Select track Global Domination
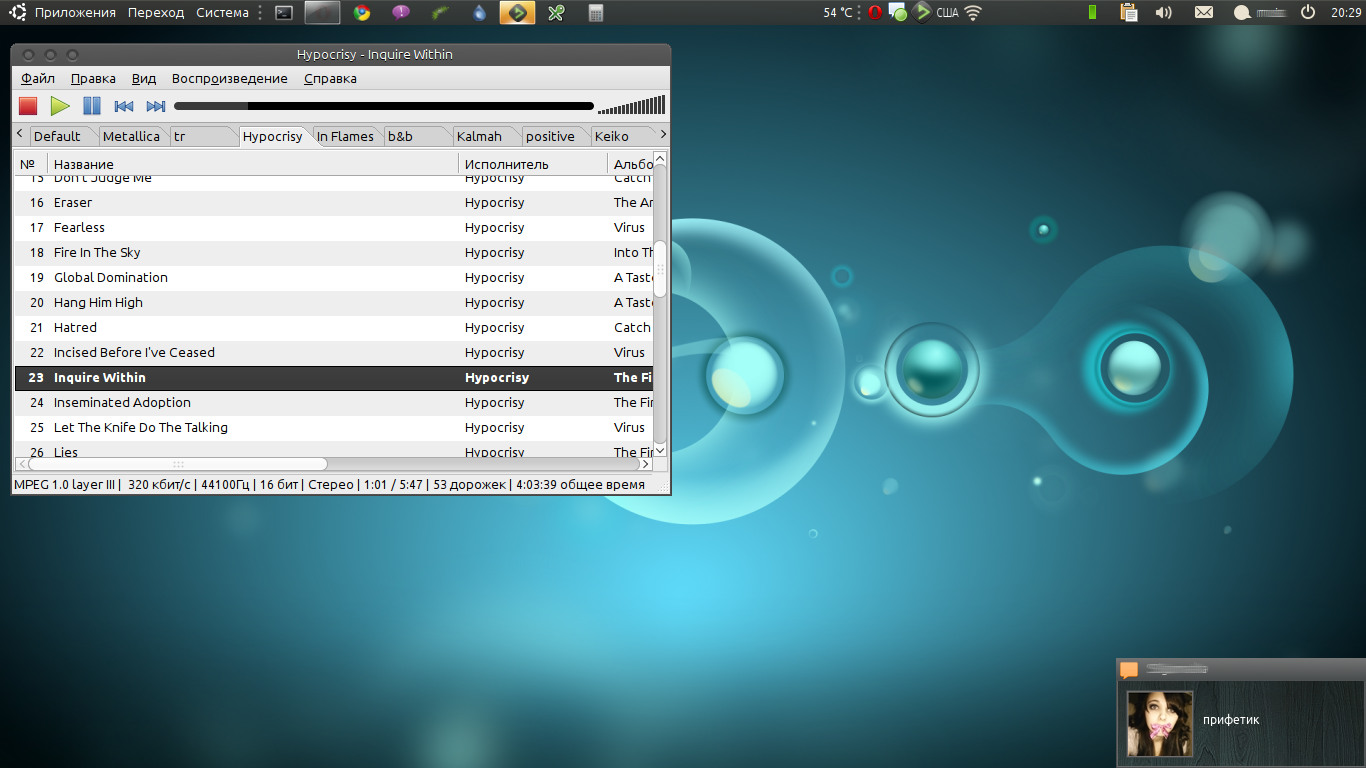Viewport: 1366px width, 768px height. [x=334, y=277]
